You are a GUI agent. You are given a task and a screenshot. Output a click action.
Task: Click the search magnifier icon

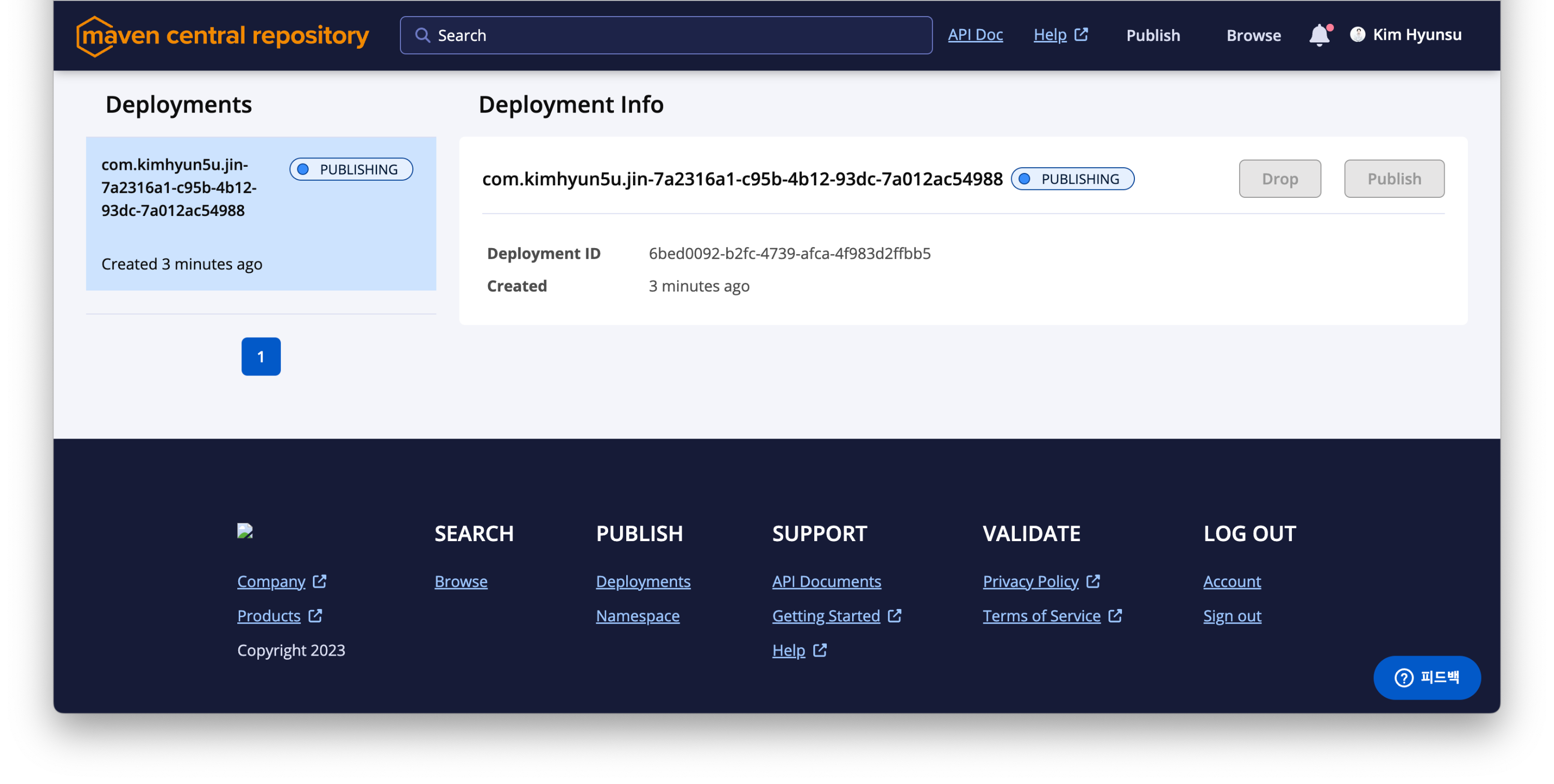pos(422,36)
